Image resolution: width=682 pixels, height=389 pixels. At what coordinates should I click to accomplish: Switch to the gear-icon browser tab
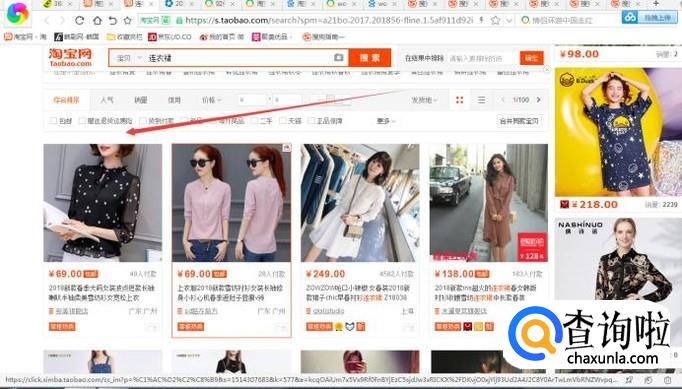(x=180, y=4)
